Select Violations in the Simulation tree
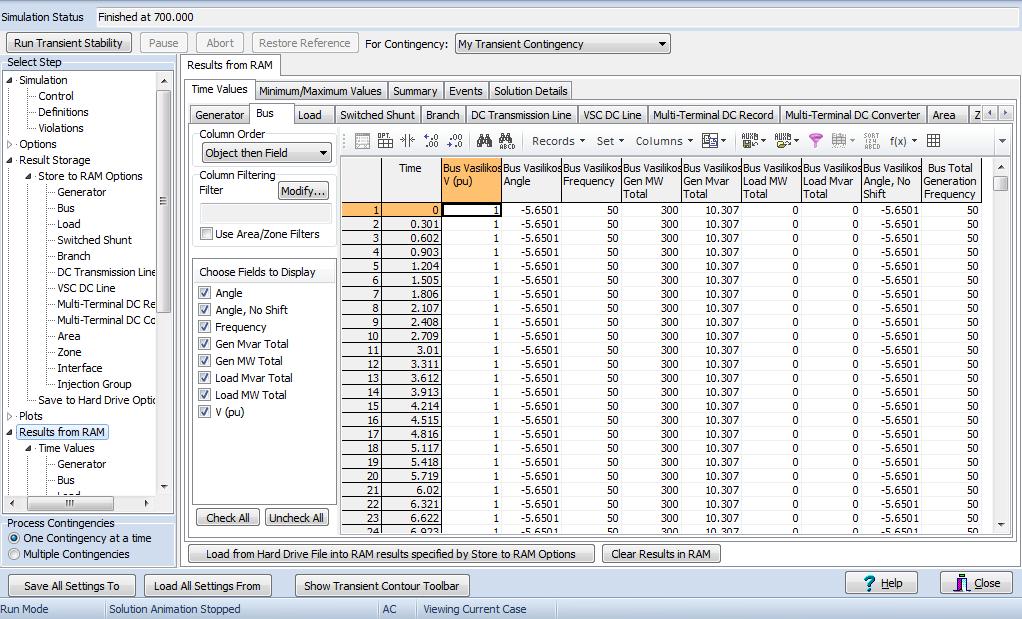This screenshot has height=619, width=1022. [61, 128]
